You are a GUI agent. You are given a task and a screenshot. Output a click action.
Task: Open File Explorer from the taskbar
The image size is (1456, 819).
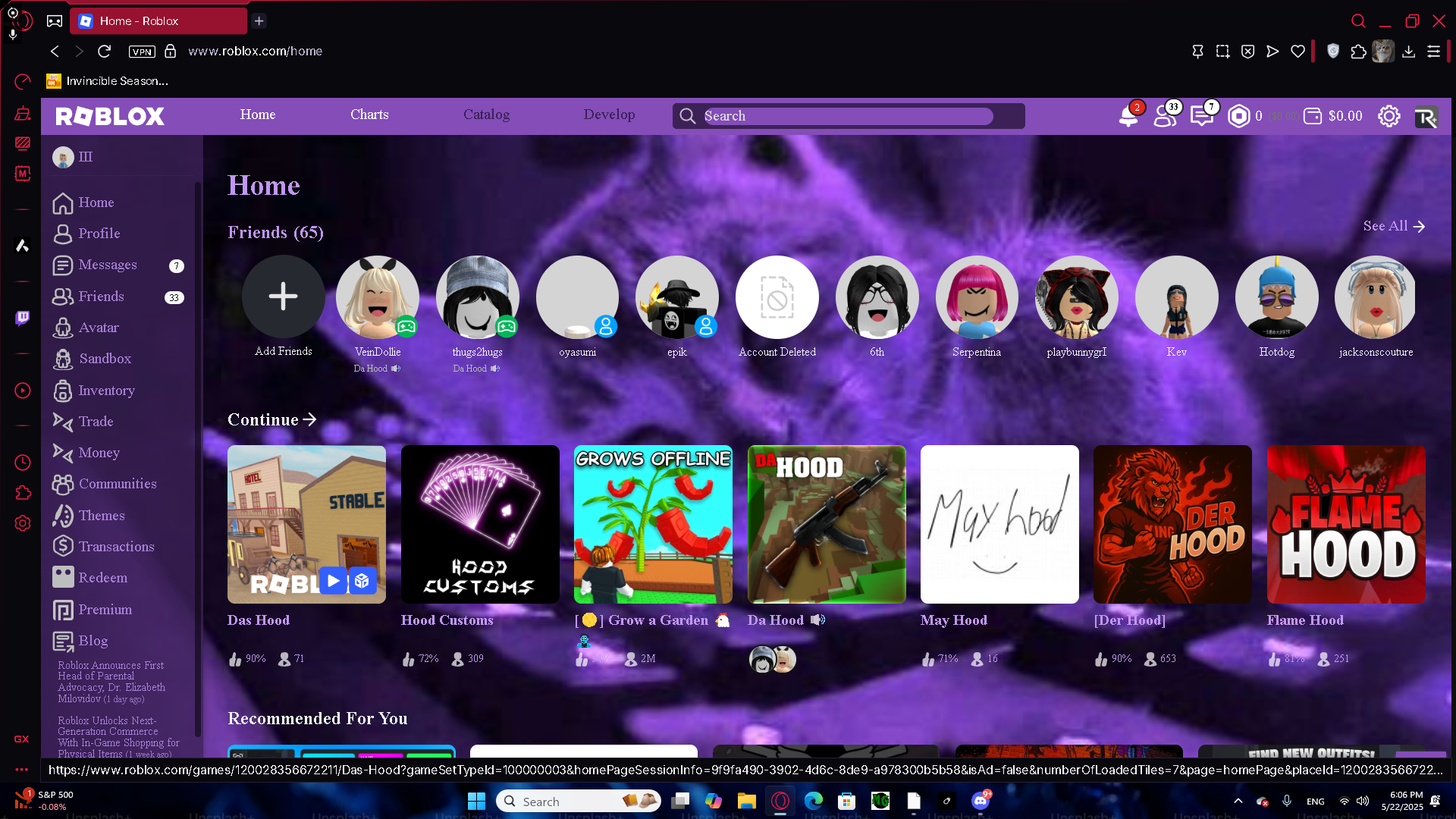click(746, 801)
